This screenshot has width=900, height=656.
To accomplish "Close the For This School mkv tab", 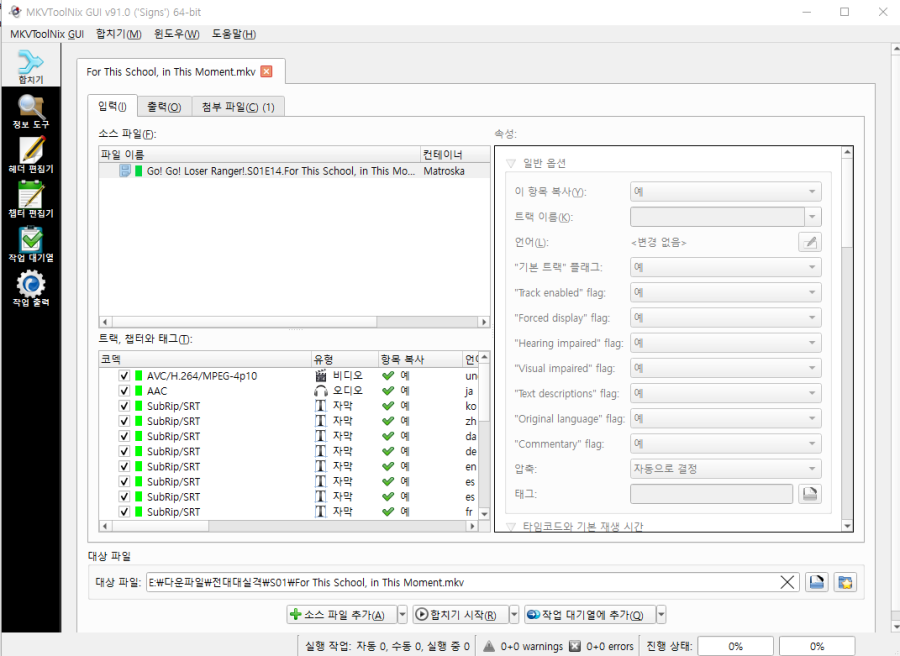I will pos(266,71).
